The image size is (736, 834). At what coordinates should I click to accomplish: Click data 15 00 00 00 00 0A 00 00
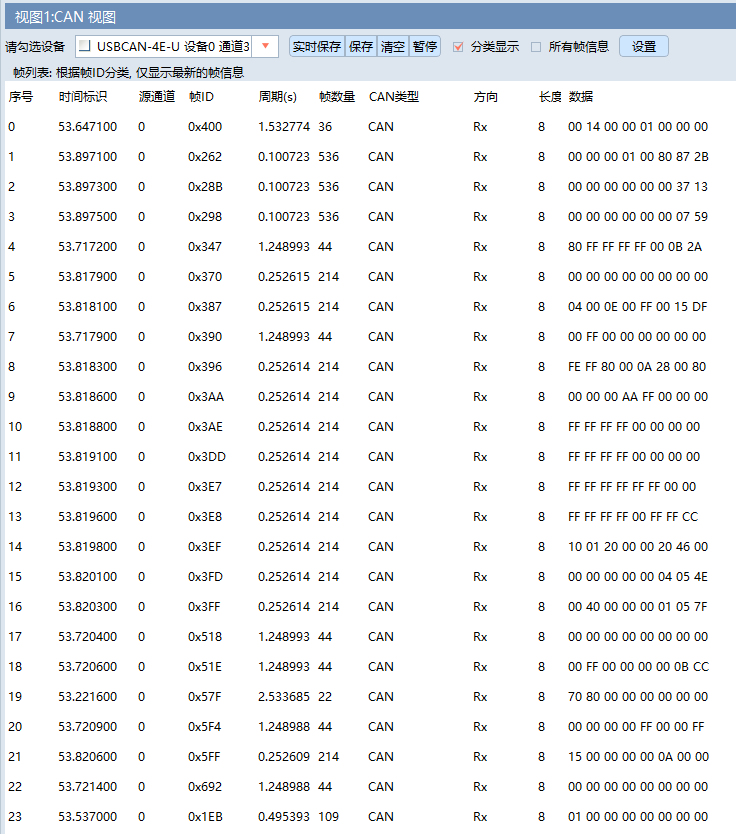click(638, 756)
